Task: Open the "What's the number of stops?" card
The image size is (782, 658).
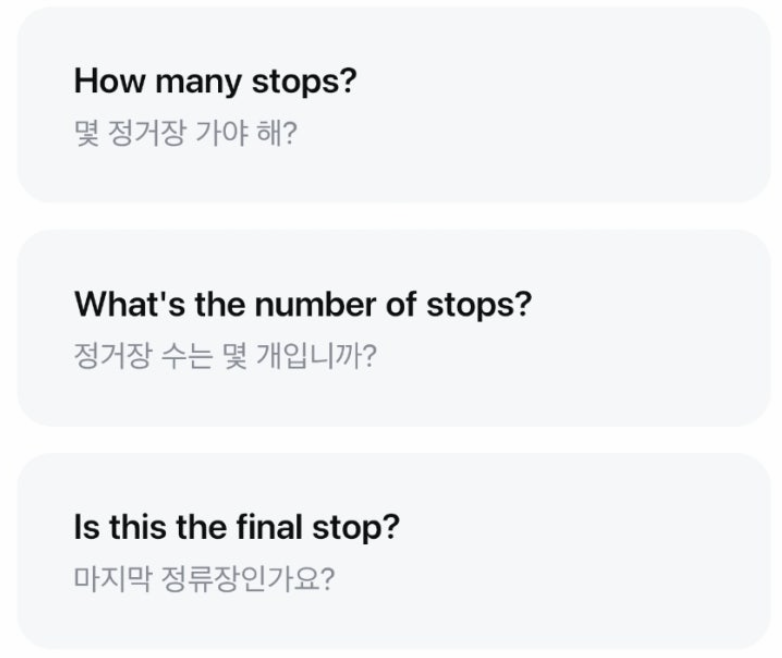Action: coord(394,328)
